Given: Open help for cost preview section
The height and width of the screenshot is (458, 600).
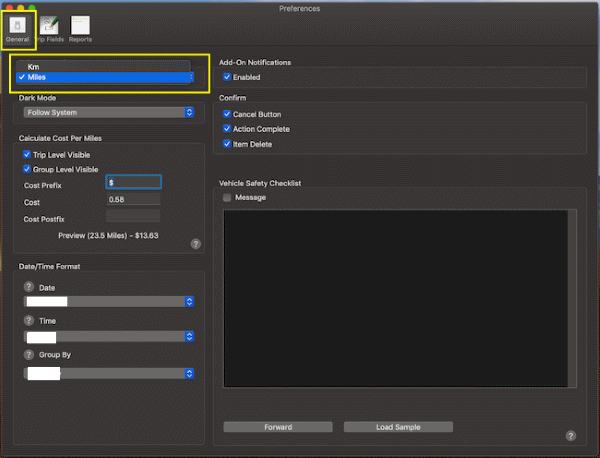Looking at the screenshot, I should pyautogui.click(x=196, y=243).
